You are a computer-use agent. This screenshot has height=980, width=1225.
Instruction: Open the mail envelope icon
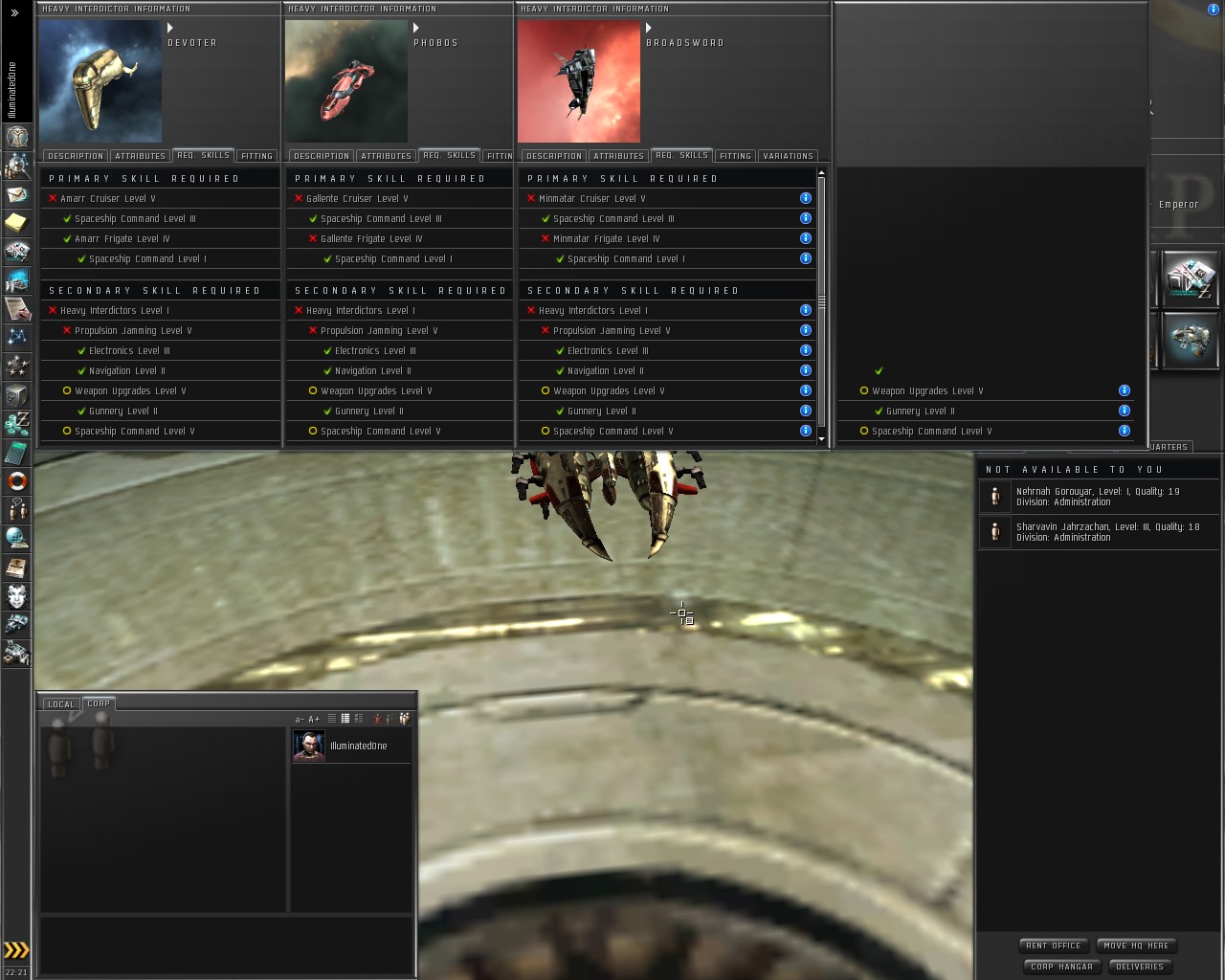pos(16,194)
